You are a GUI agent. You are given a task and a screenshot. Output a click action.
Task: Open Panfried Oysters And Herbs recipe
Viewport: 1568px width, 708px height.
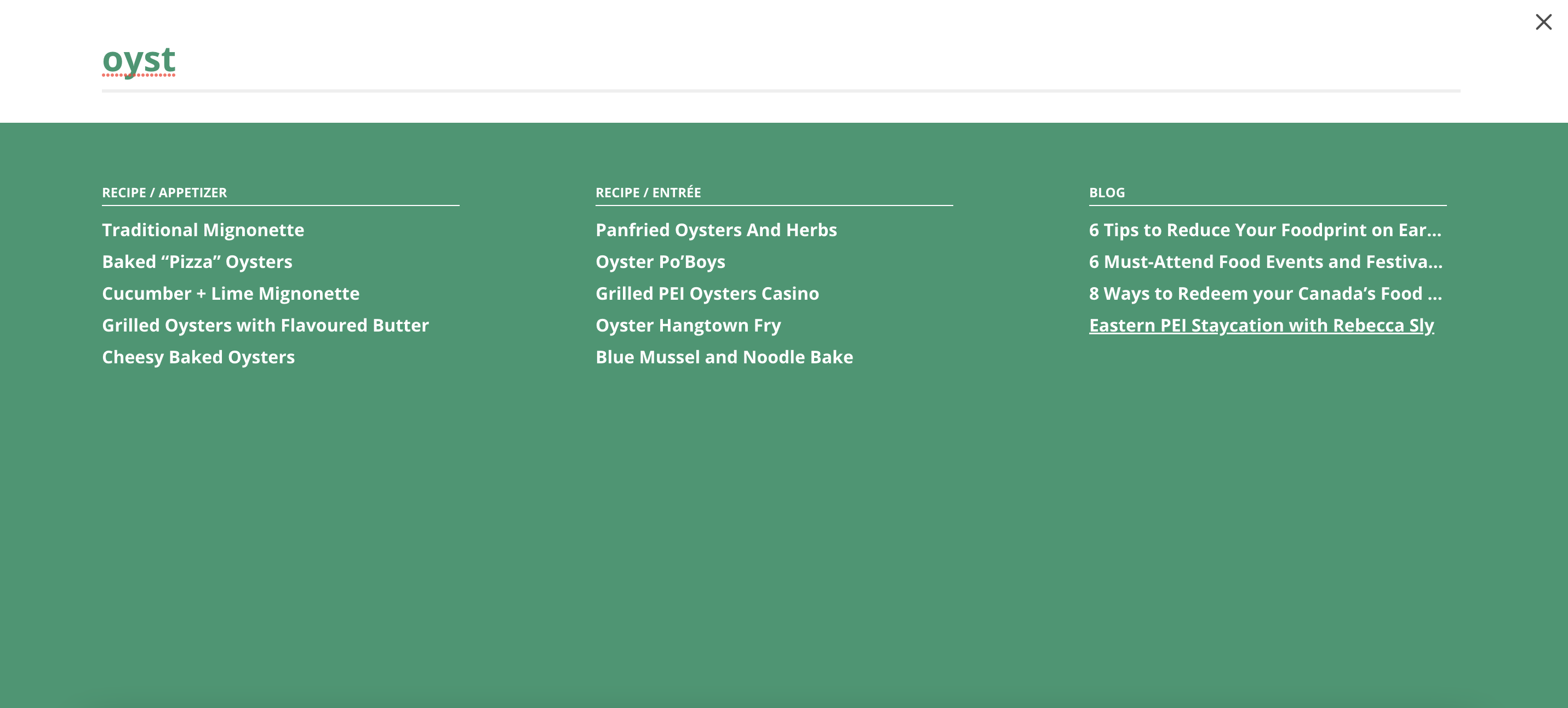click(716, 230)
